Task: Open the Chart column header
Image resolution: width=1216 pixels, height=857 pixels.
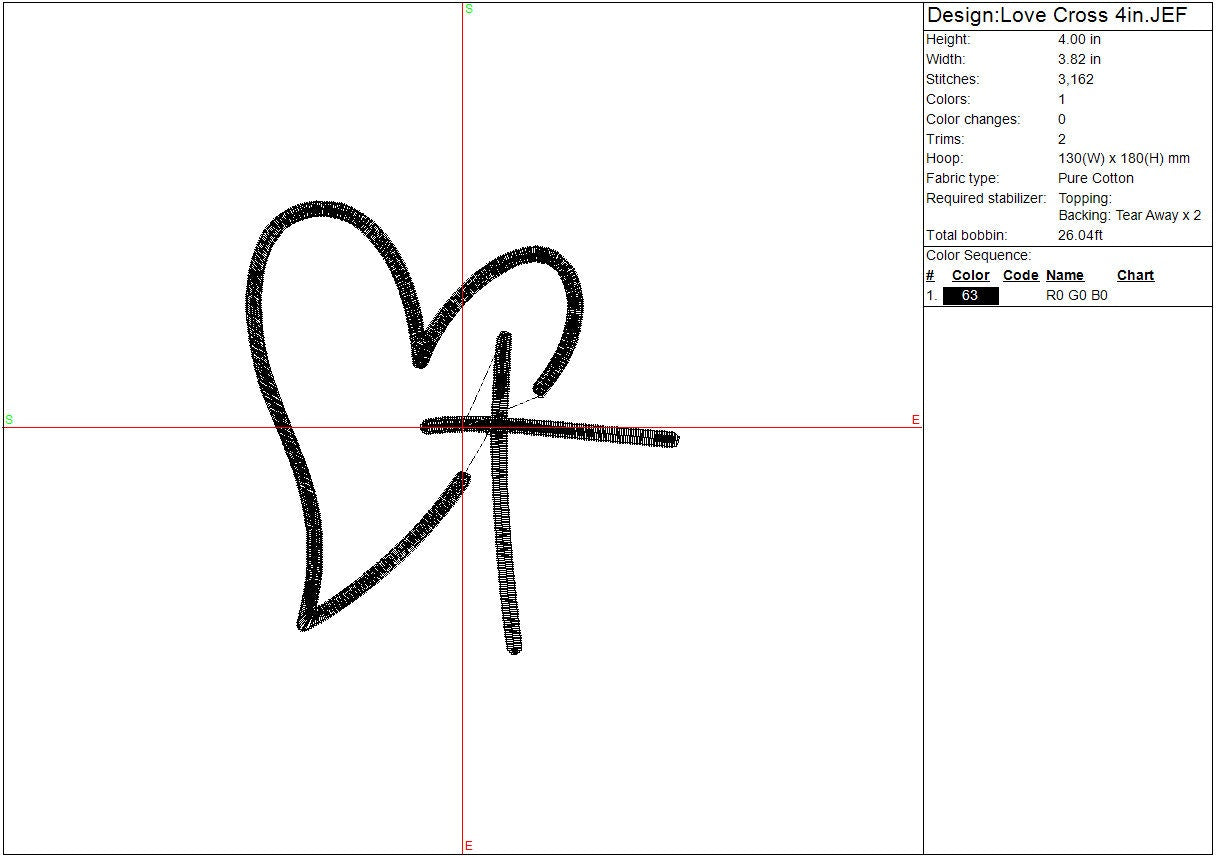Action: point(1135,276)
